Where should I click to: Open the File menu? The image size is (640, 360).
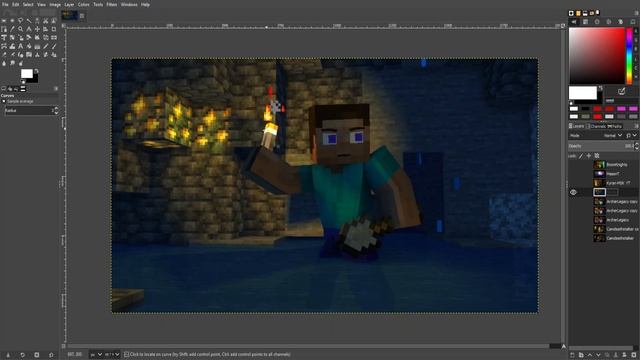(x=5, y=4)
